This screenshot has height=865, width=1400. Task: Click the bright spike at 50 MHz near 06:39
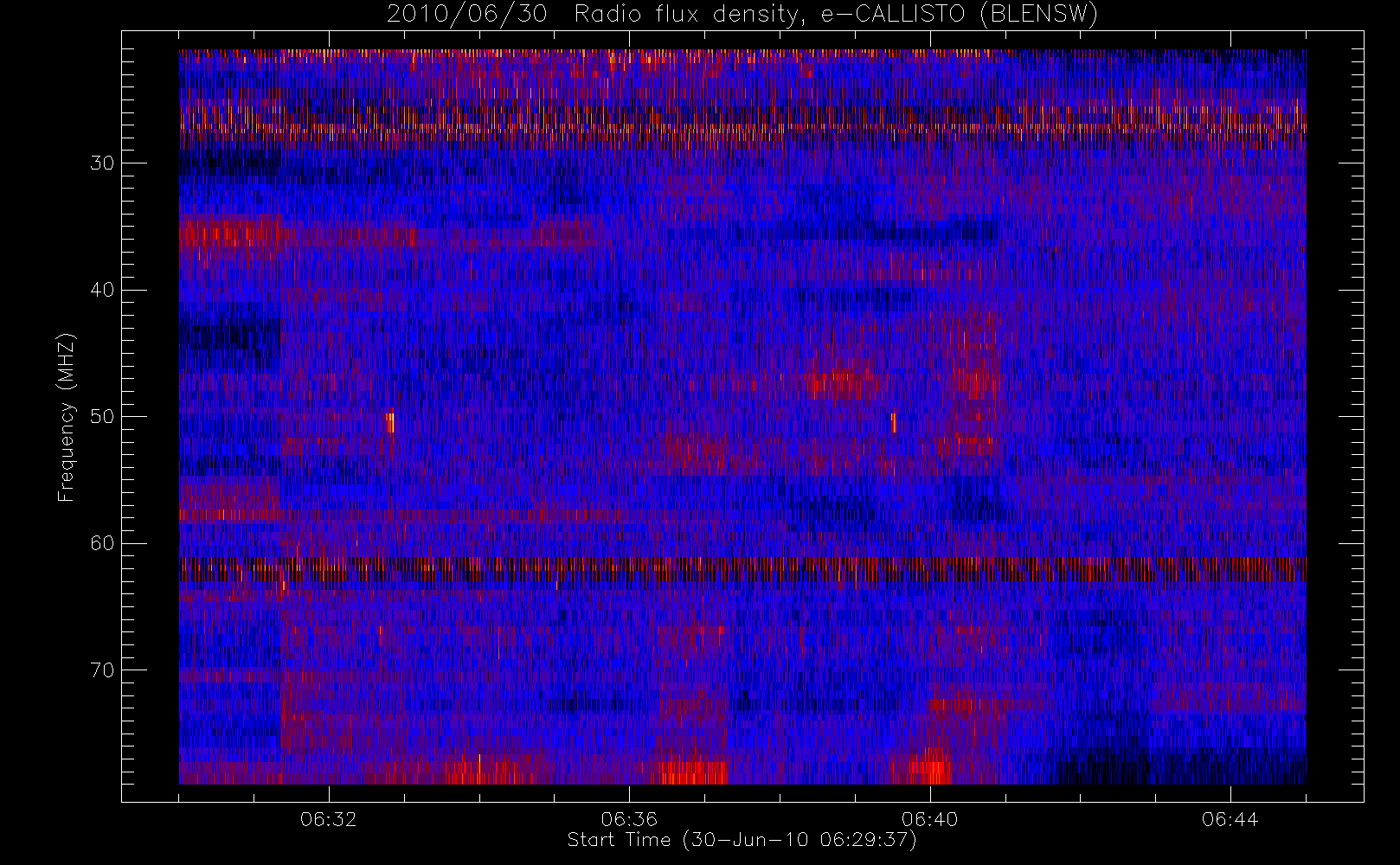click(893, 423)
